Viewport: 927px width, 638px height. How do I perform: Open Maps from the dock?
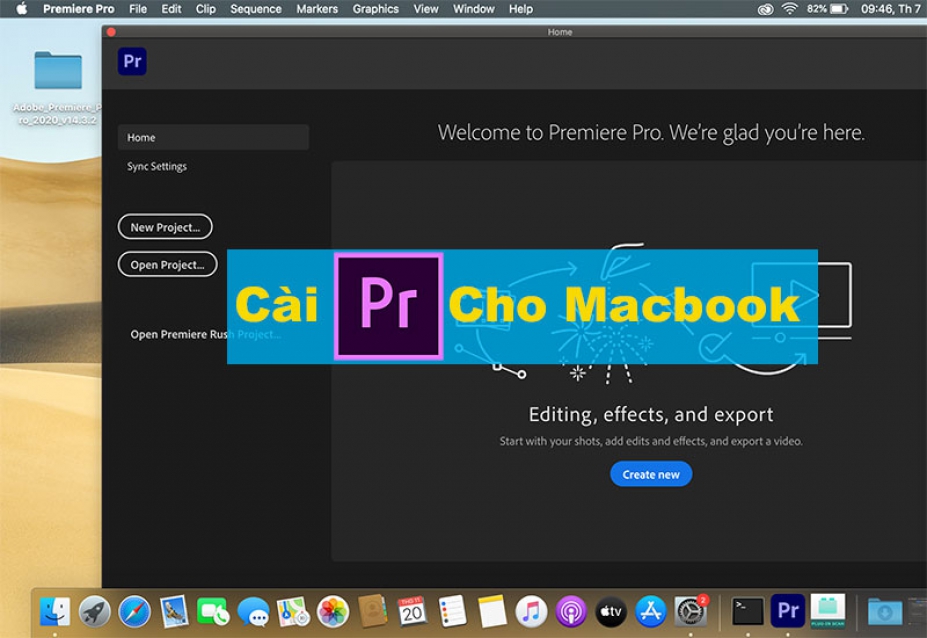(x=293, y=611)
